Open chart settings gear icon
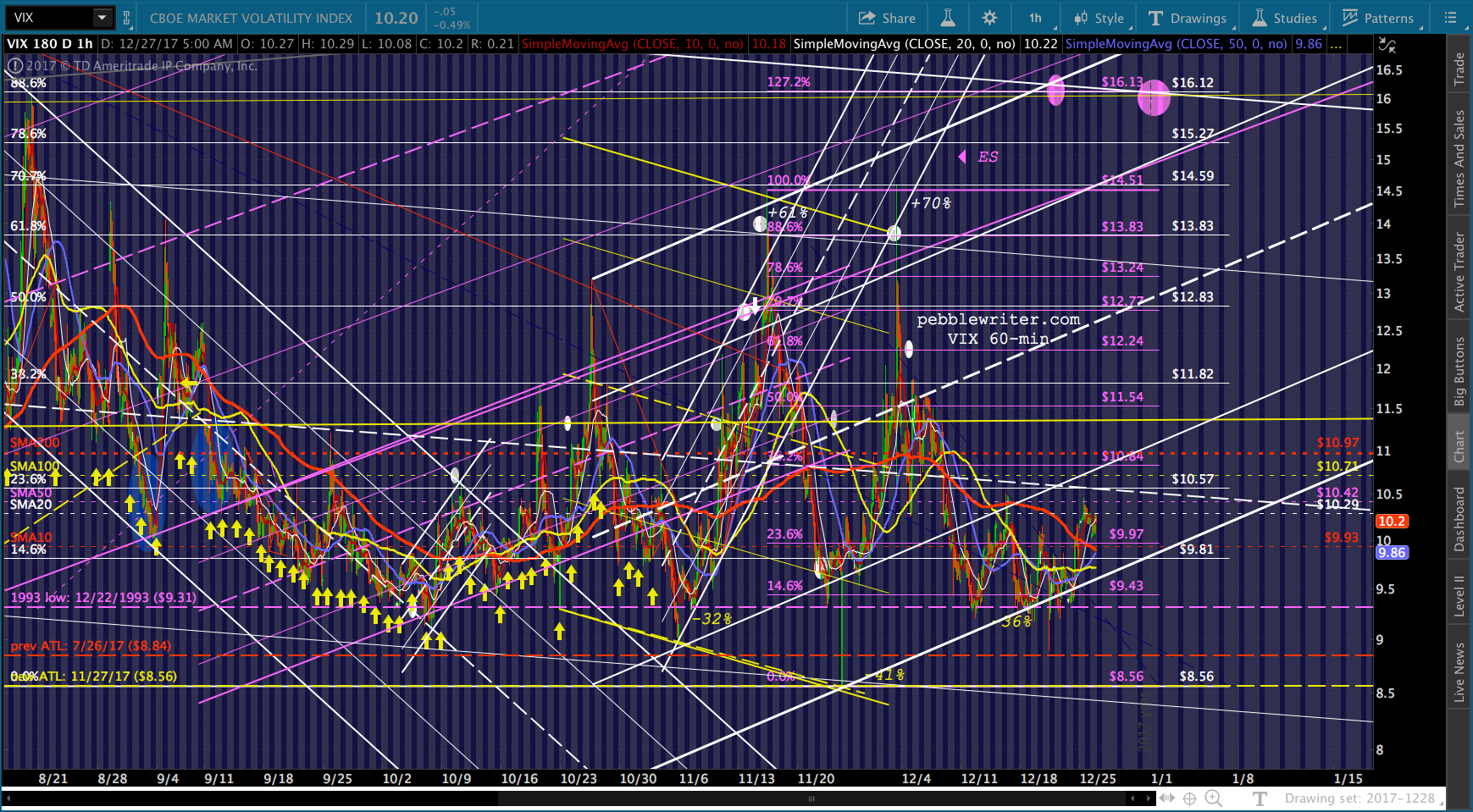The image size is (1473, 812). click(989, 18)
